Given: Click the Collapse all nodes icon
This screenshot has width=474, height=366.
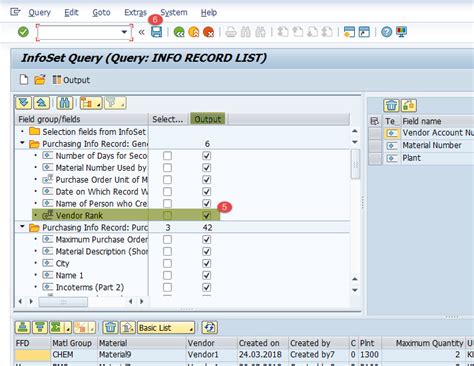Looking at the screenshot, I should (x=41, y=103).
